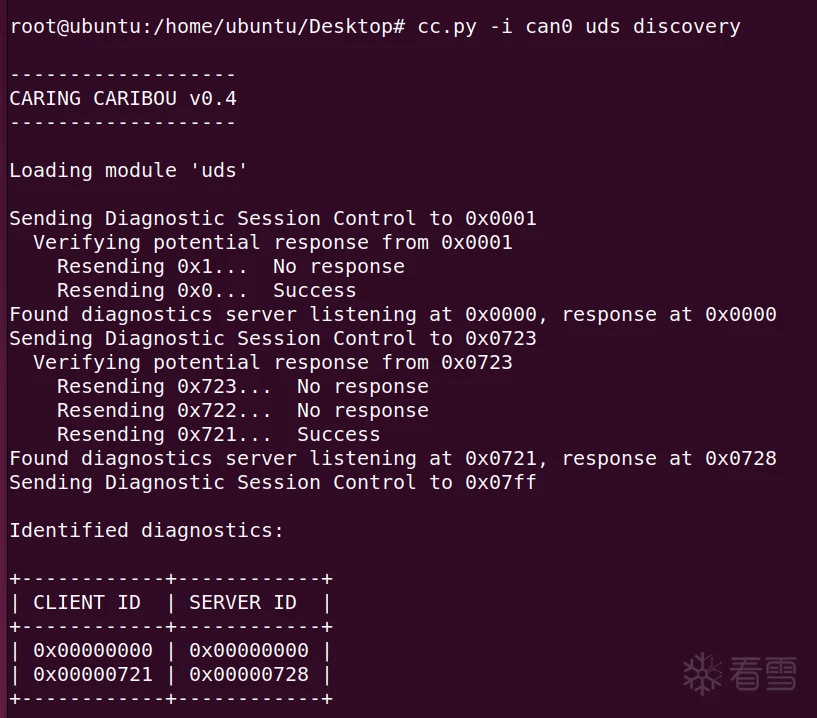Viewport: 817px width, 718px height.
Task: Click the 'Resending 0x723... No response' line
Action: [242, 386]
